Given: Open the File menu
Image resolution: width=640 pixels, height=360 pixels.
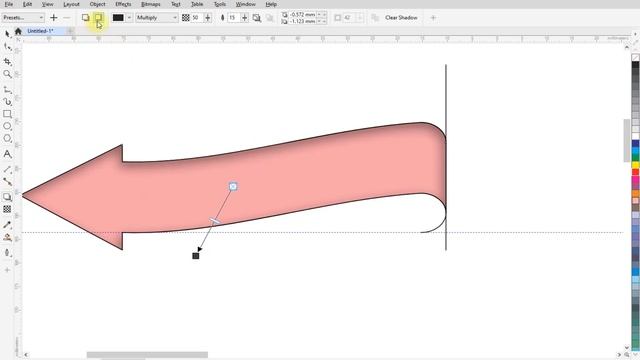Looking at the screenshot, I should click(8, 4).
